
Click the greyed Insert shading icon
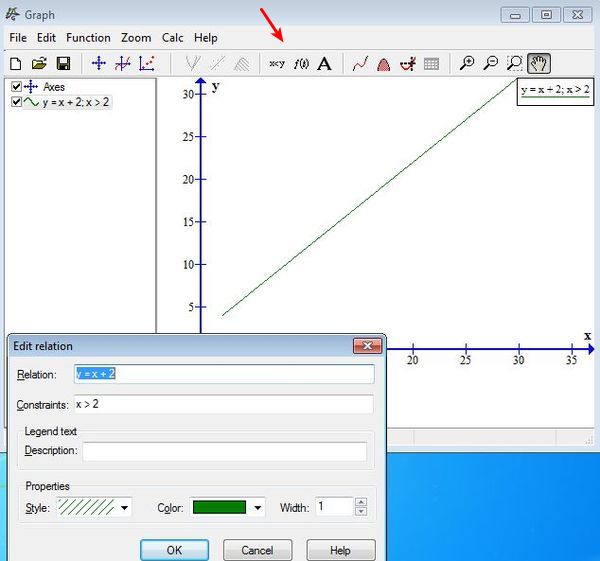(x=241, y=64)
